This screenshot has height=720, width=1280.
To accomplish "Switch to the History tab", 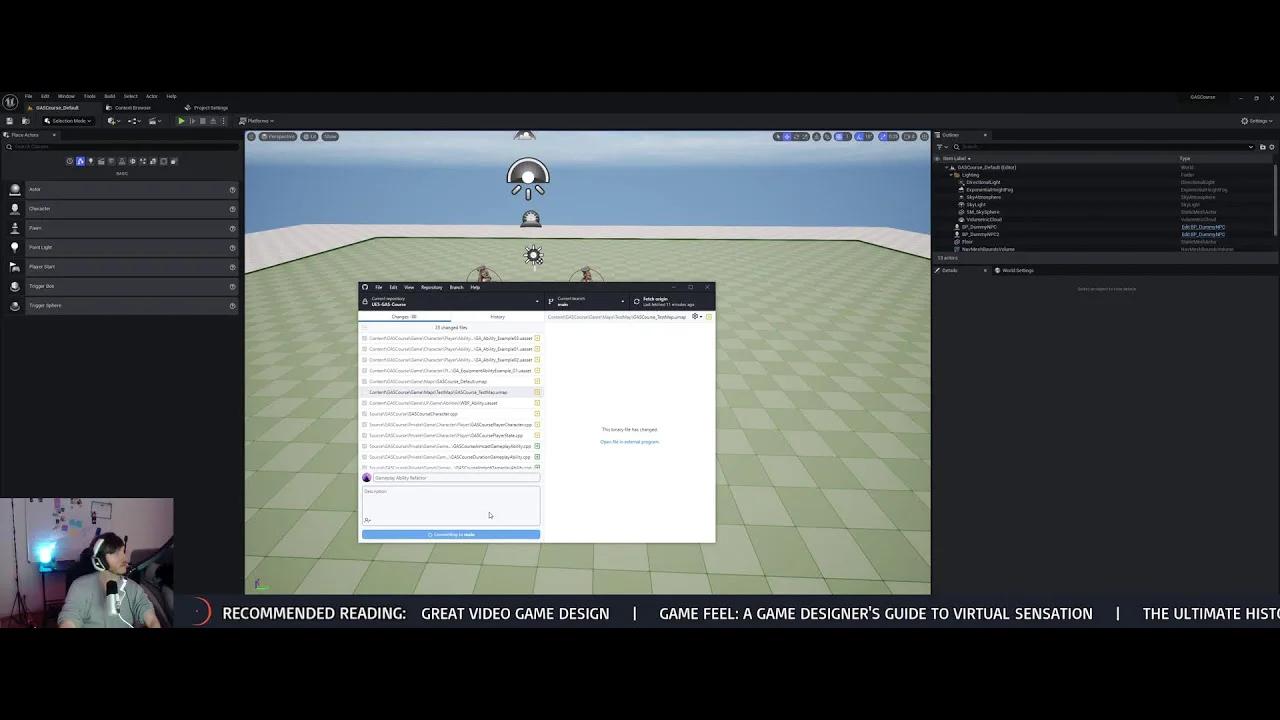I will 497,317.
